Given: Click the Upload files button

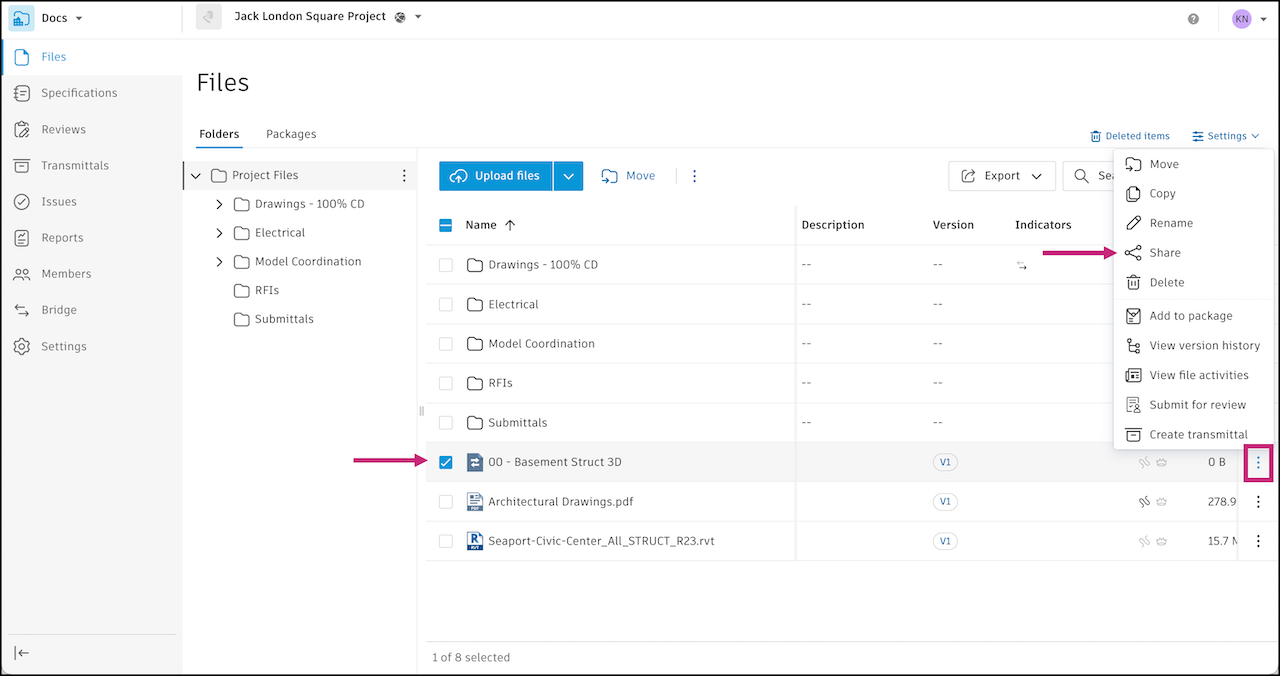Looking at the screenshot, I should (496, 176).
